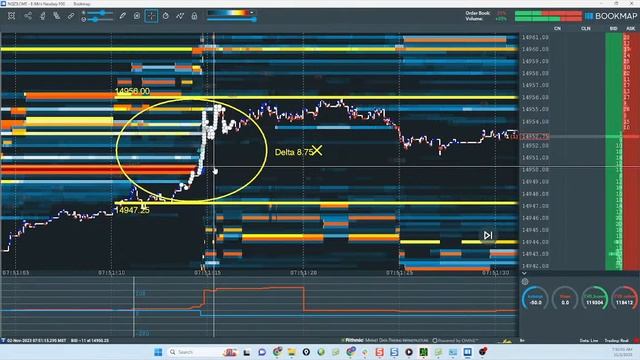Click price level 14961.00 on the ladder

(535, 37)
